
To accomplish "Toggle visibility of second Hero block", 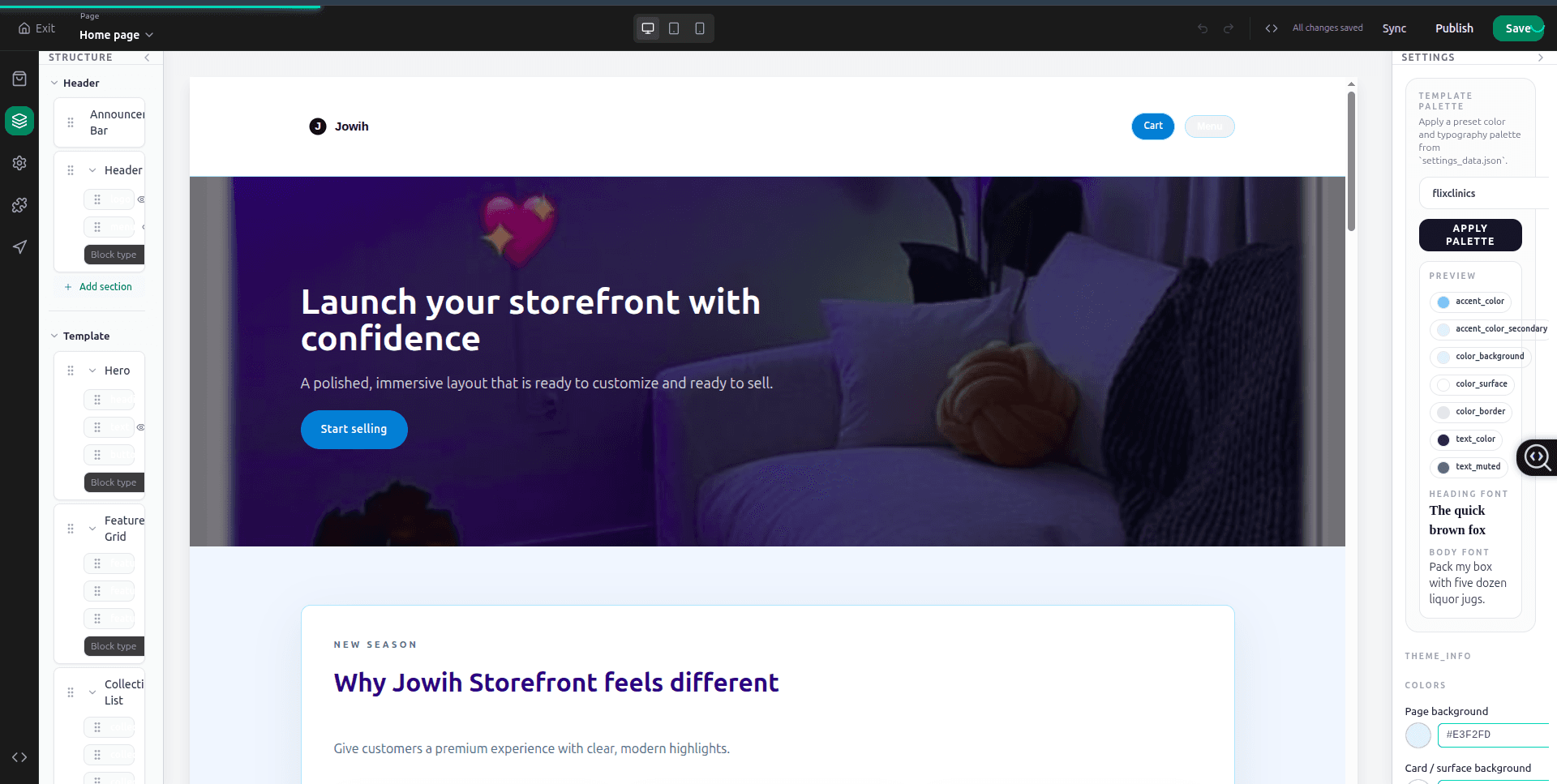I will click(x=141, y=427).
